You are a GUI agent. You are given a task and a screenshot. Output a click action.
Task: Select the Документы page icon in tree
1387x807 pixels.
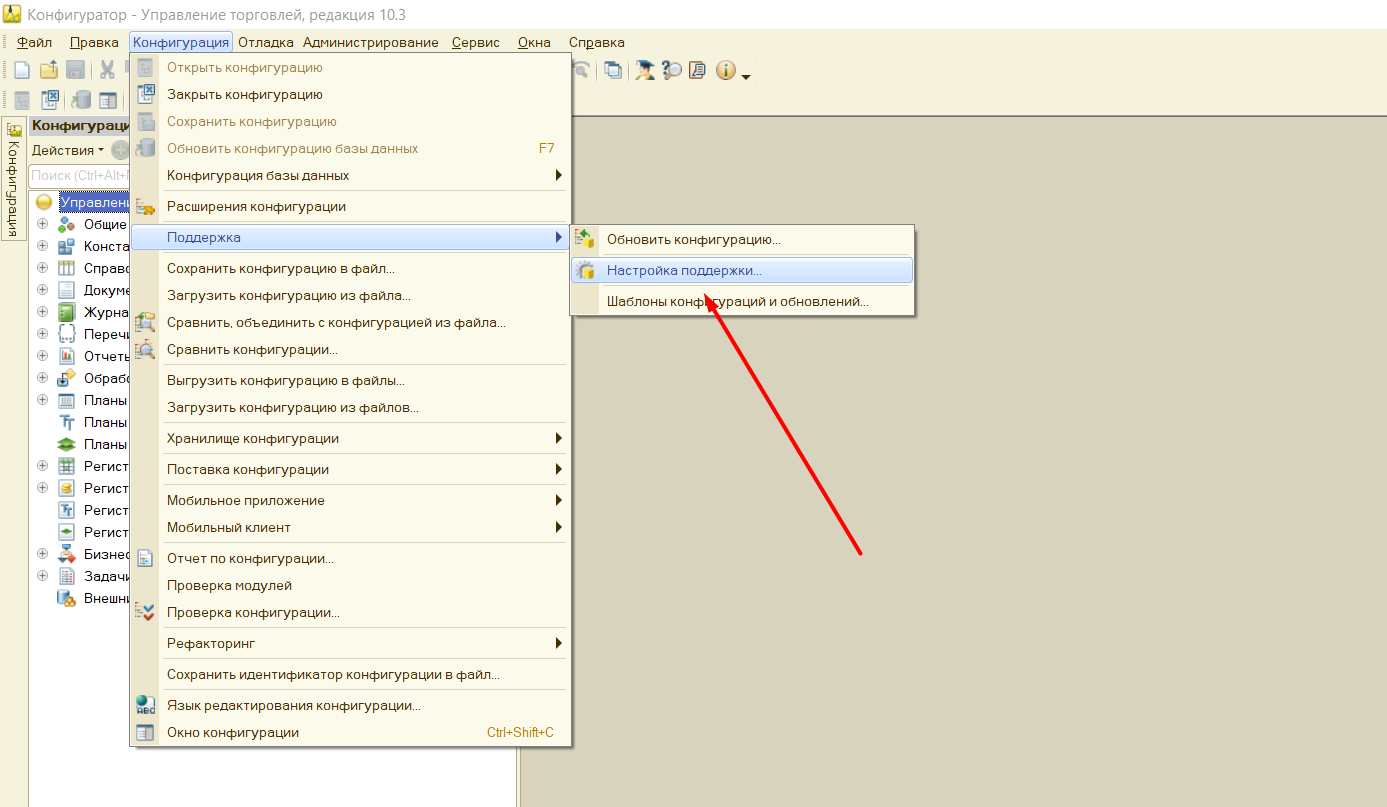67,290
